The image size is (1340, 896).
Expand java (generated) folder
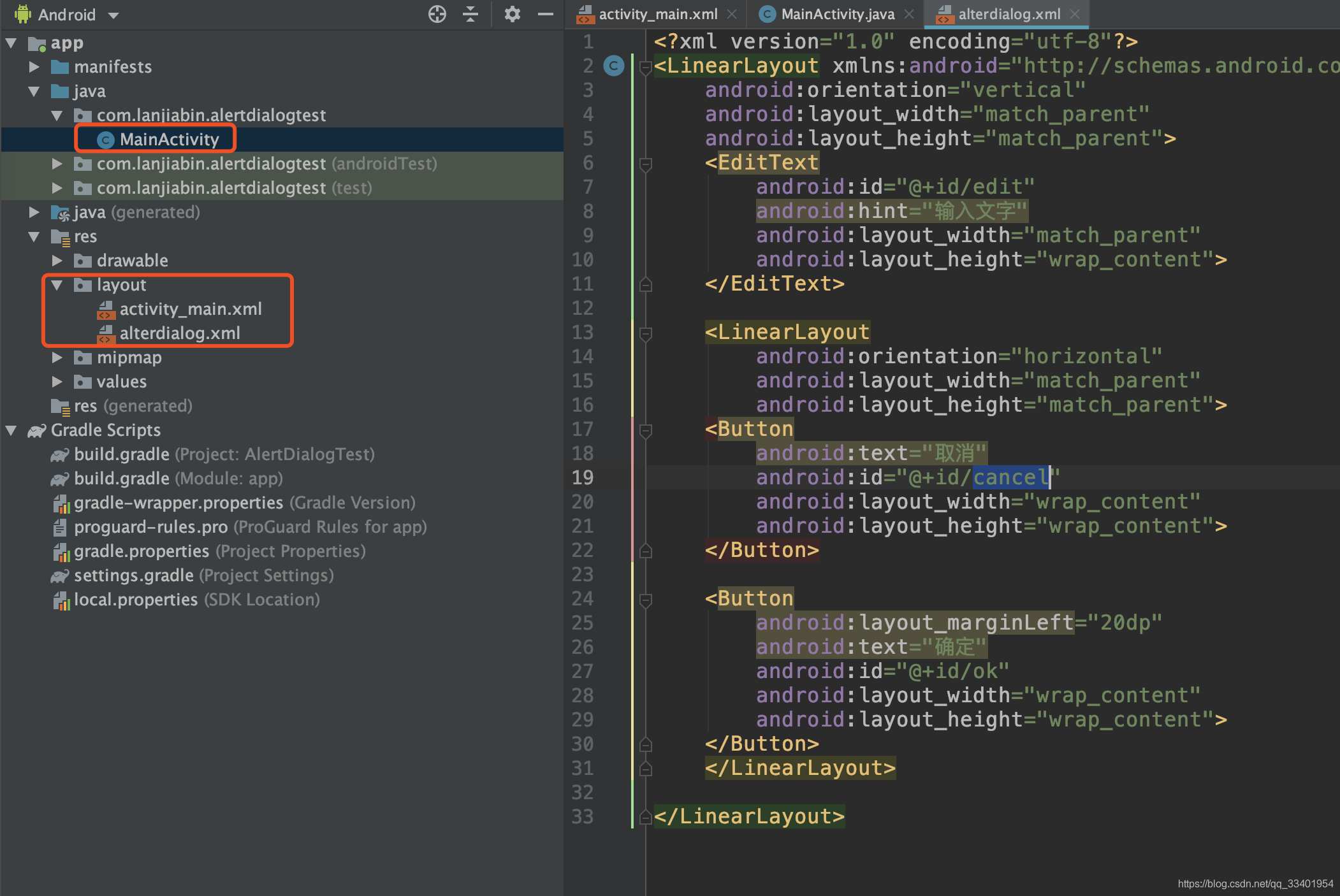(x=34, y=212)
